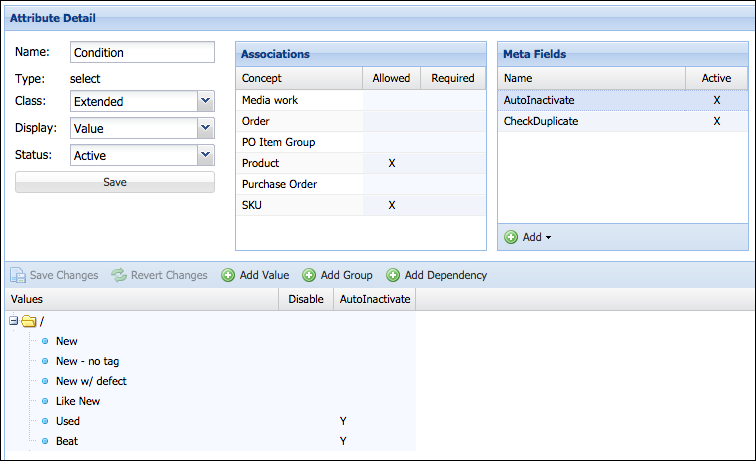Click the green plus icon for Add Group
756x461 pixels.
pos(309,275)
